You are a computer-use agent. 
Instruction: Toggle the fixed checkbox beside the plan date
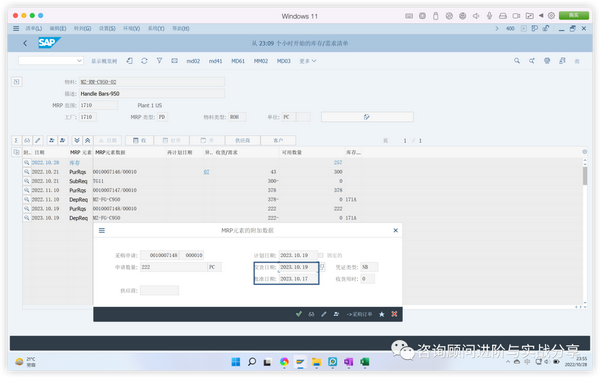[321, 255]
